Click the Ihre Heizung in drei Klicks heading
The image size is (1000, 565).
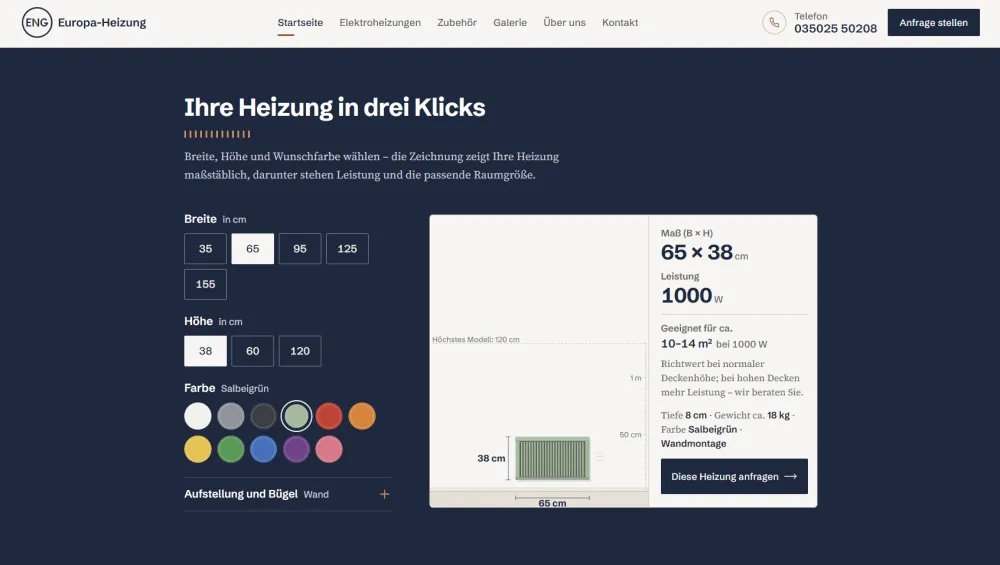pyautogui.click(x=335, y=107)
